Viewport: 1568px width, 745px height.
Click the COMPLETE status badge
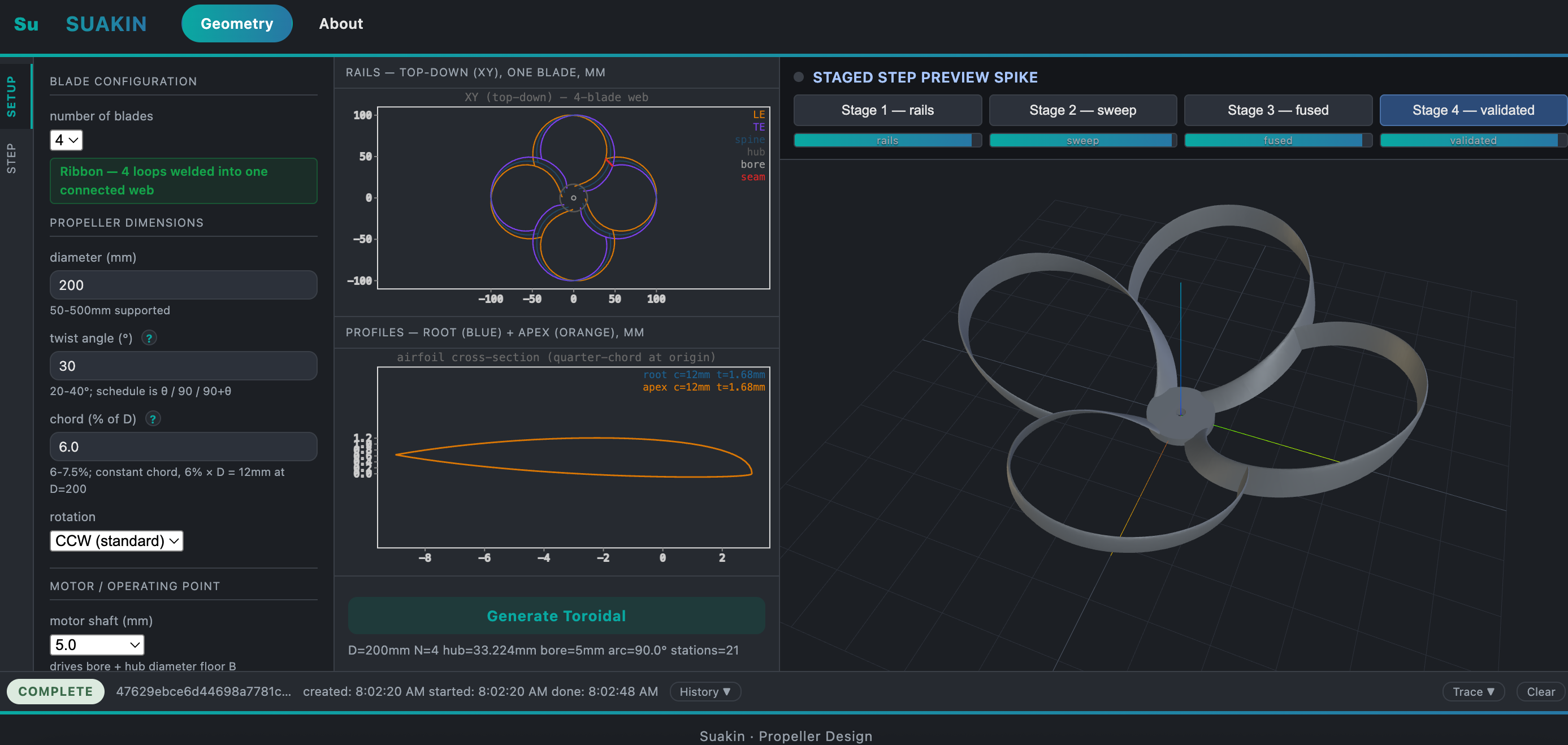[x=55, y=691]
